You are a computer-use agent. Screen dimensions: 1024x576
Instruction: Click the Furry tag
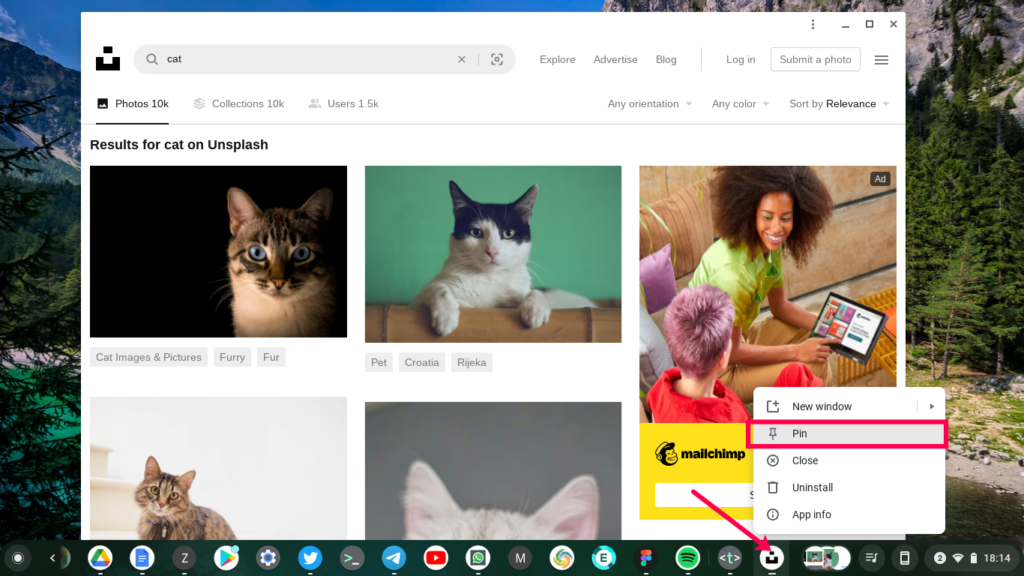[232, 357]
